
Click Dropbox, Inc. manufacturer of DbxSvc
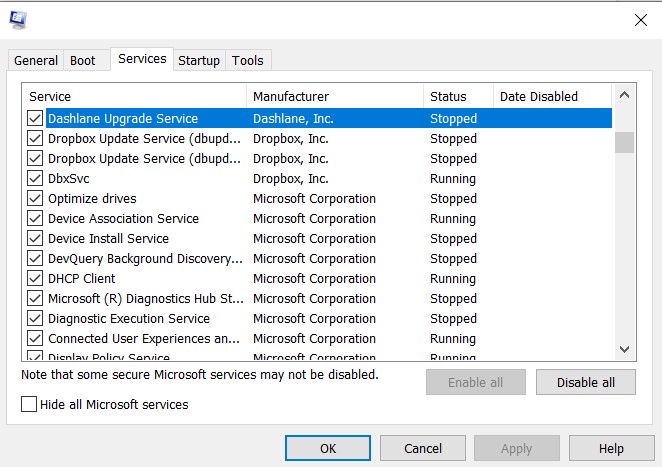[291, 179]
